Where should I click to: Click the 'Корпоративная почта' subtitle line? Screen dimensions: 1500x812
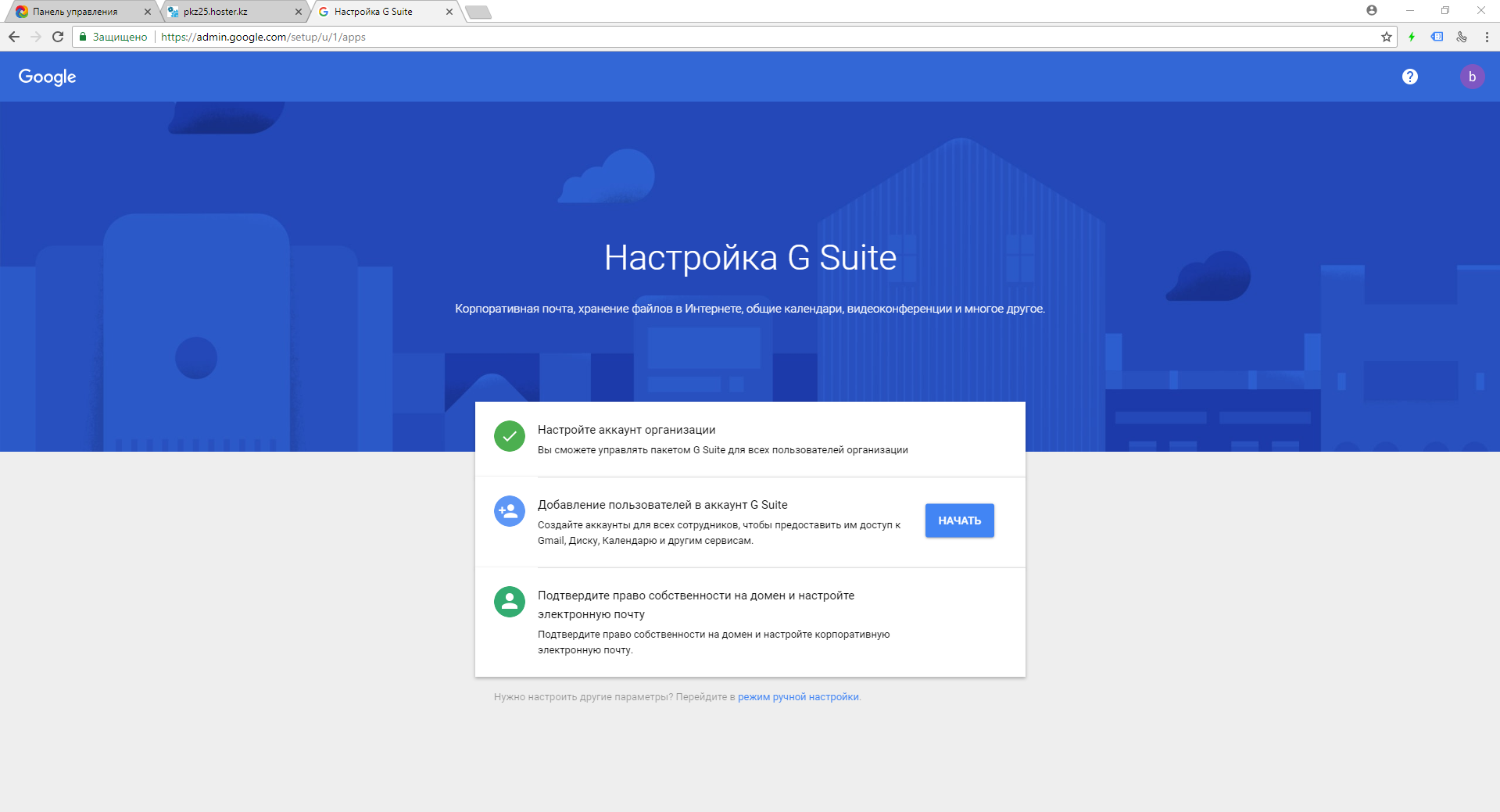coord(750,309)
